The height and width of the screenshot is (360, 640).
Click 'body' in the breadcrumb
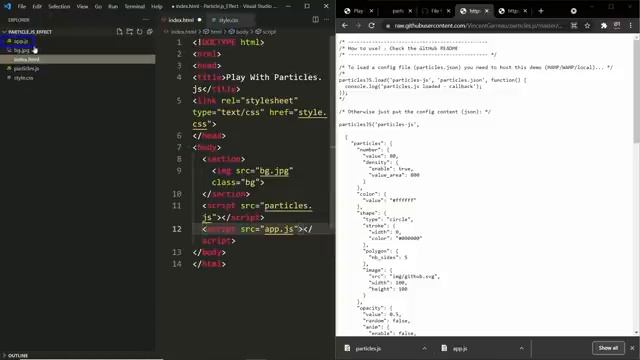pos(242,32)
